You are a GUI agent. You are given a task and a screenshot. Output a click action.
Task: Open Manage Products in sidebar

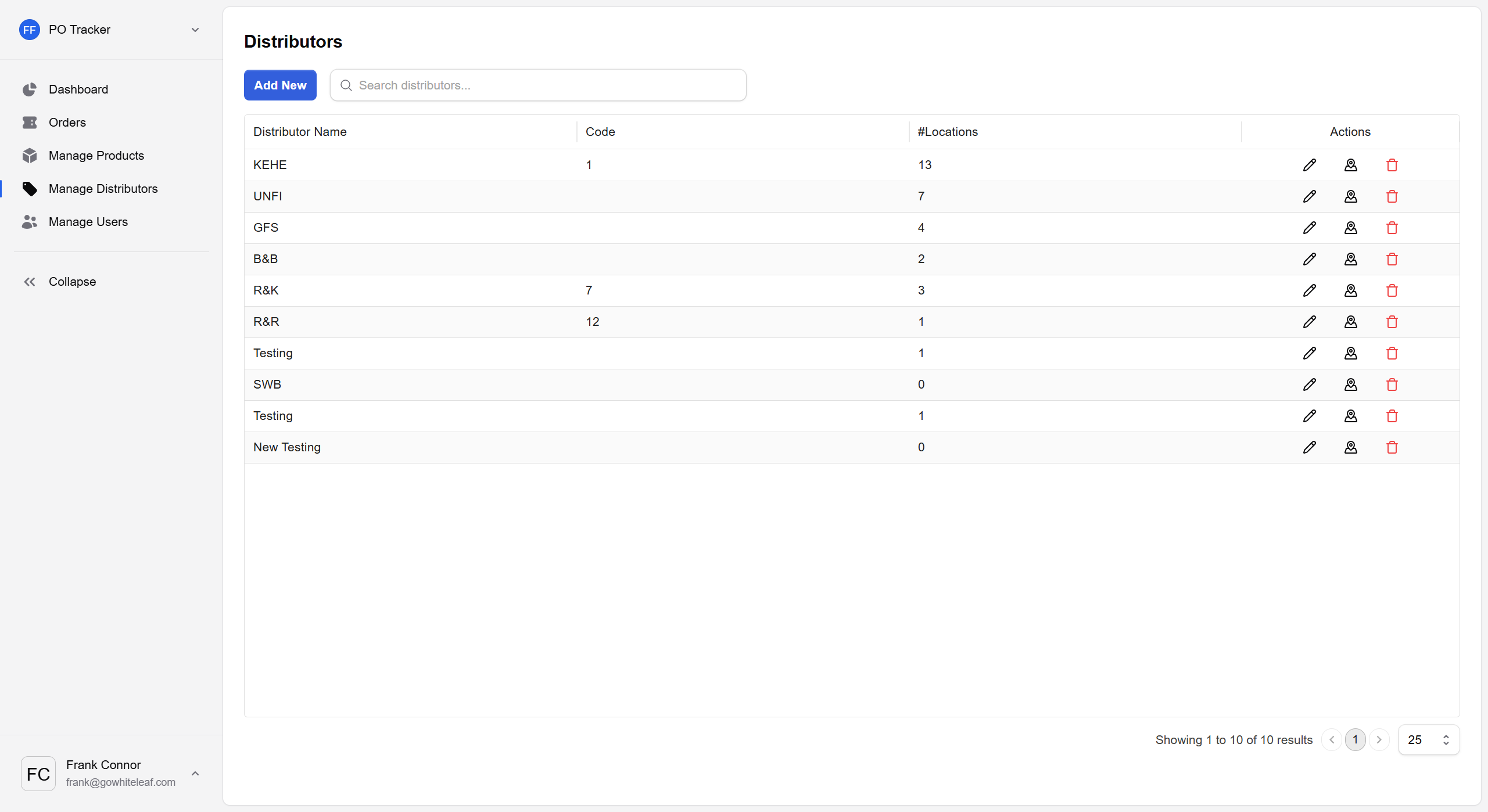click(96, 156)
